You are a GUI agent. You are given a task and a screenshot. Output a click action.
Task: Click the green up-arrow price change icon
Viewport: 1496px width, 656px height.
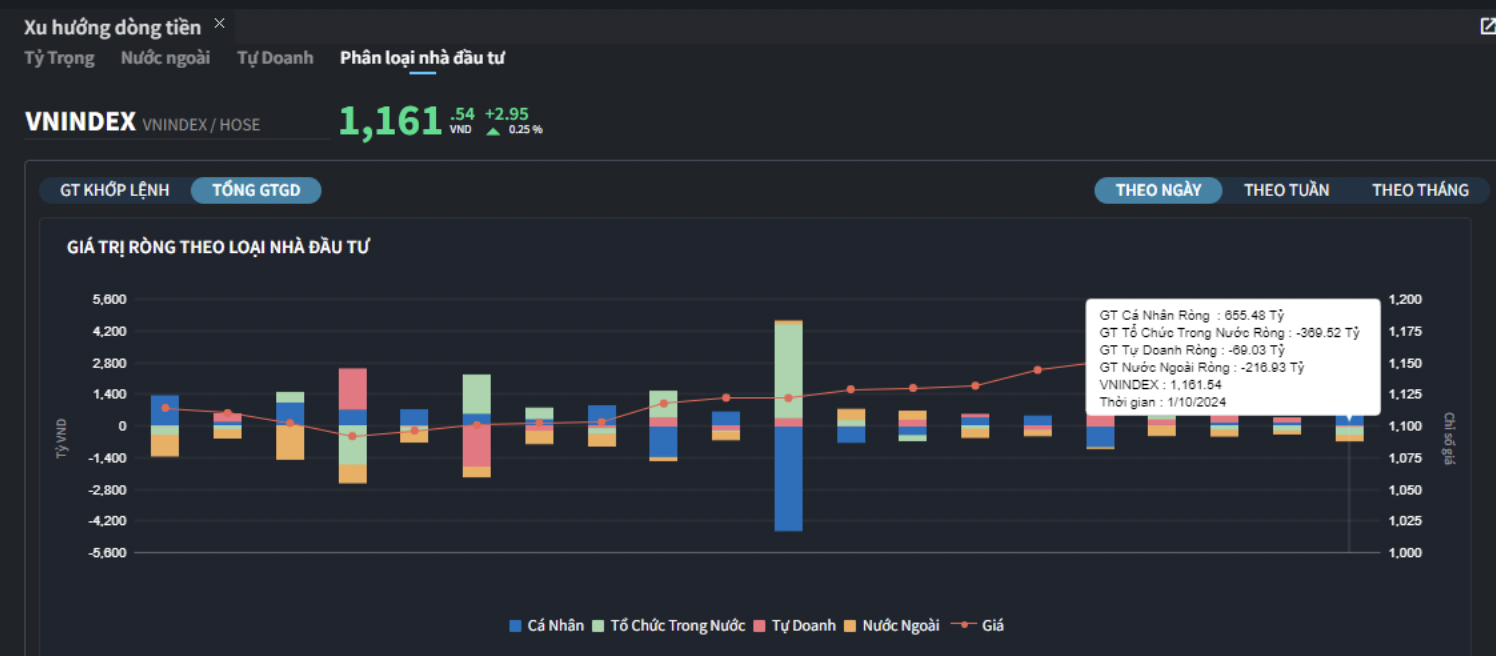(493, 130)
